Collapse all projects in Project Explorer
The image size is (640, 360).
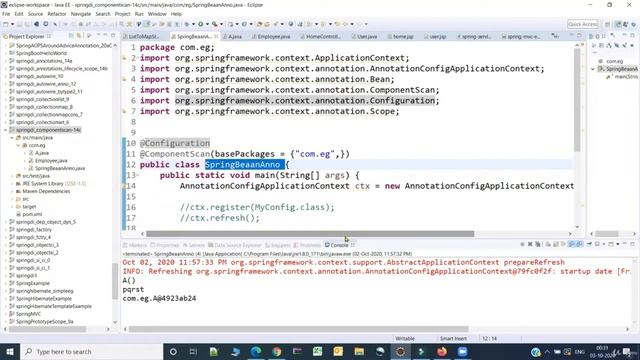(71, 36)
